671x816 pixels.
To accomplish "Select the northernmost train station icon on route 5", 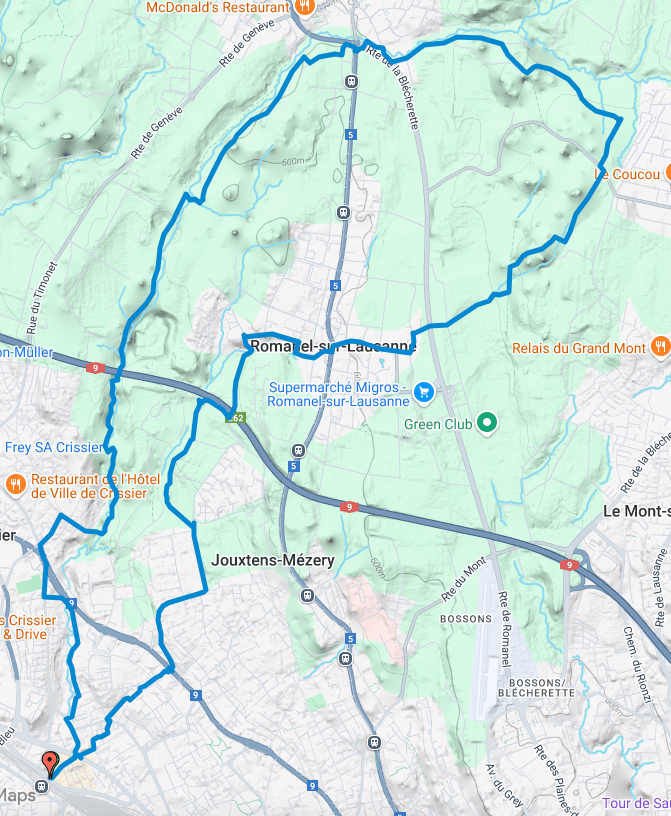I will point(351,81).
